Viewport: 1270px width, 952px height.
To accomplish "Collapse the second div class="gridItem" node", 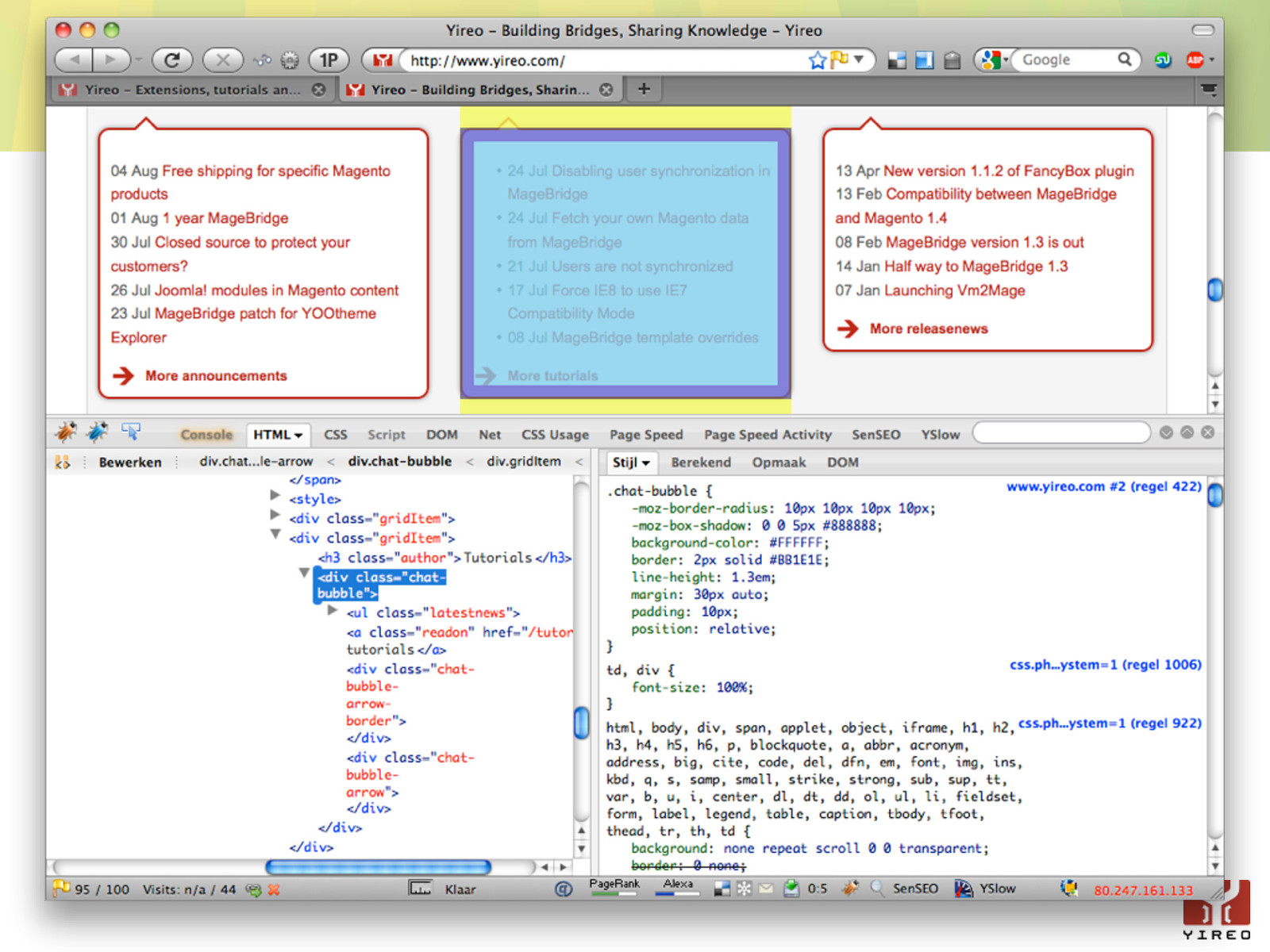I will click(x=275, y=535).
